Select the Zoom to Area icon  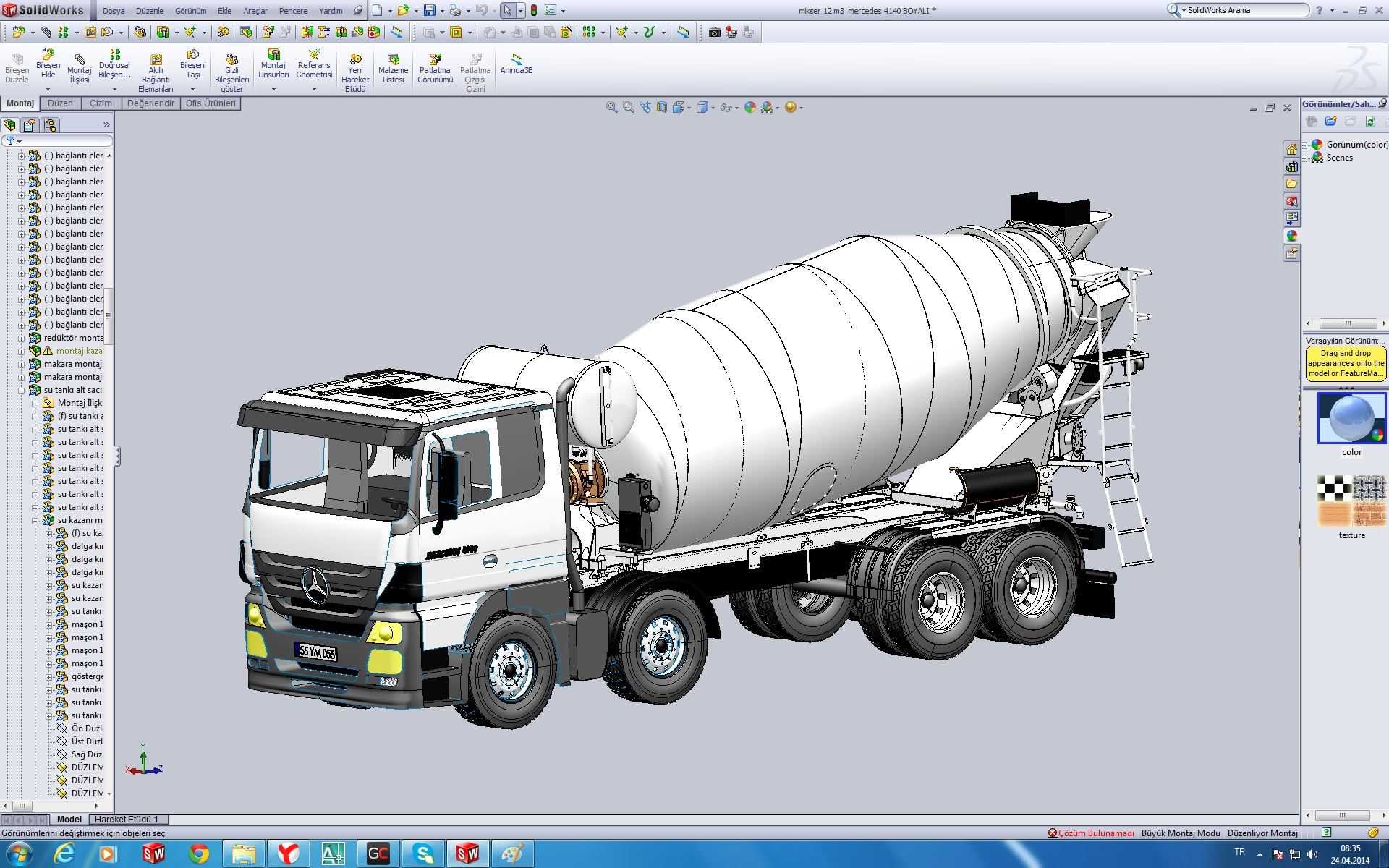click(628, 107)
